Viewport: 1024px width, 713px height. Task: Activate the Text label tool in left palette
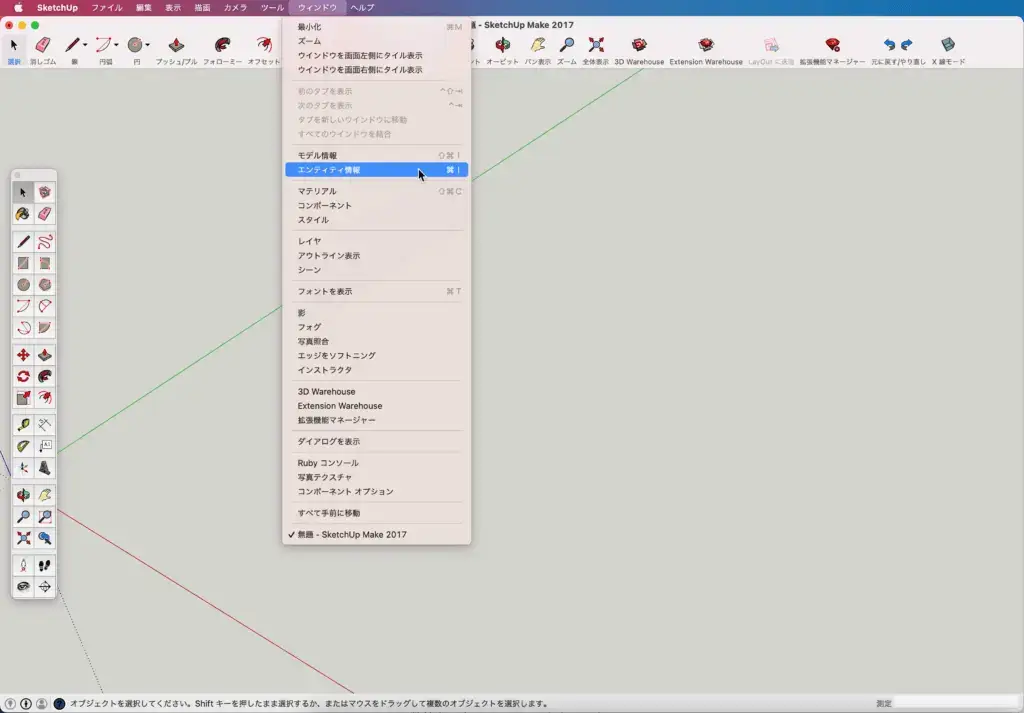pyautogui.click(x=44, y=447)
